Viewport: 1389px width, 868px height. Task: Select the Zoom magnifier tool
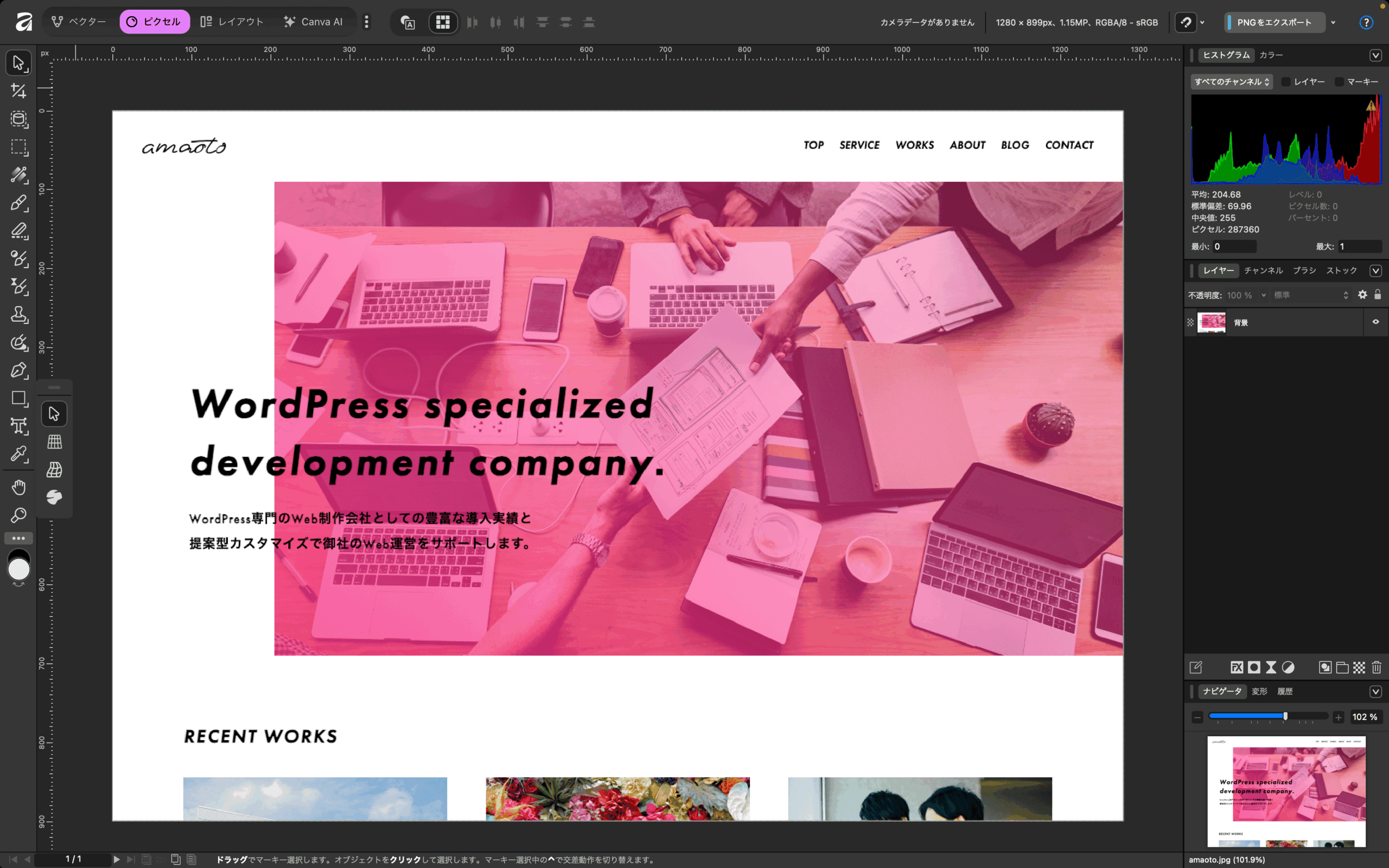click(18, 515)
